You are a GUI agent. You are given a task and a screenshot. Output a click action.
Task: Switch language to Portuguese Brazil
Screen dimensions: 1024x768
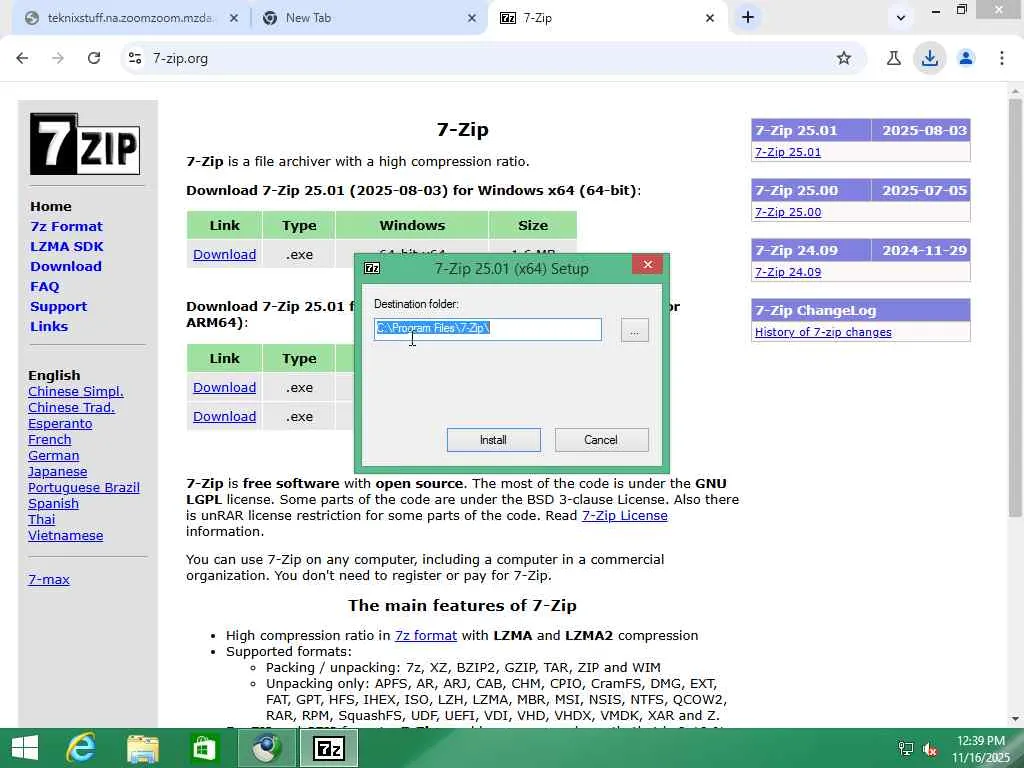[x=84, y=488]
